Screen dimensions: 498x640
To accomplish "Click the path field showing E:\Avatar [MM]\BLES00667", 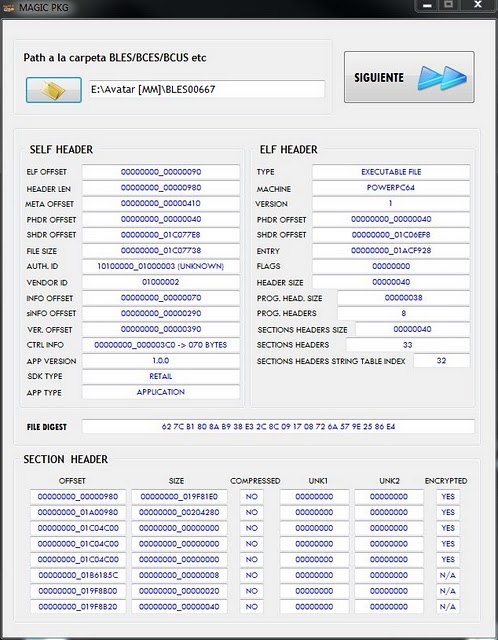I will (207, 89).
